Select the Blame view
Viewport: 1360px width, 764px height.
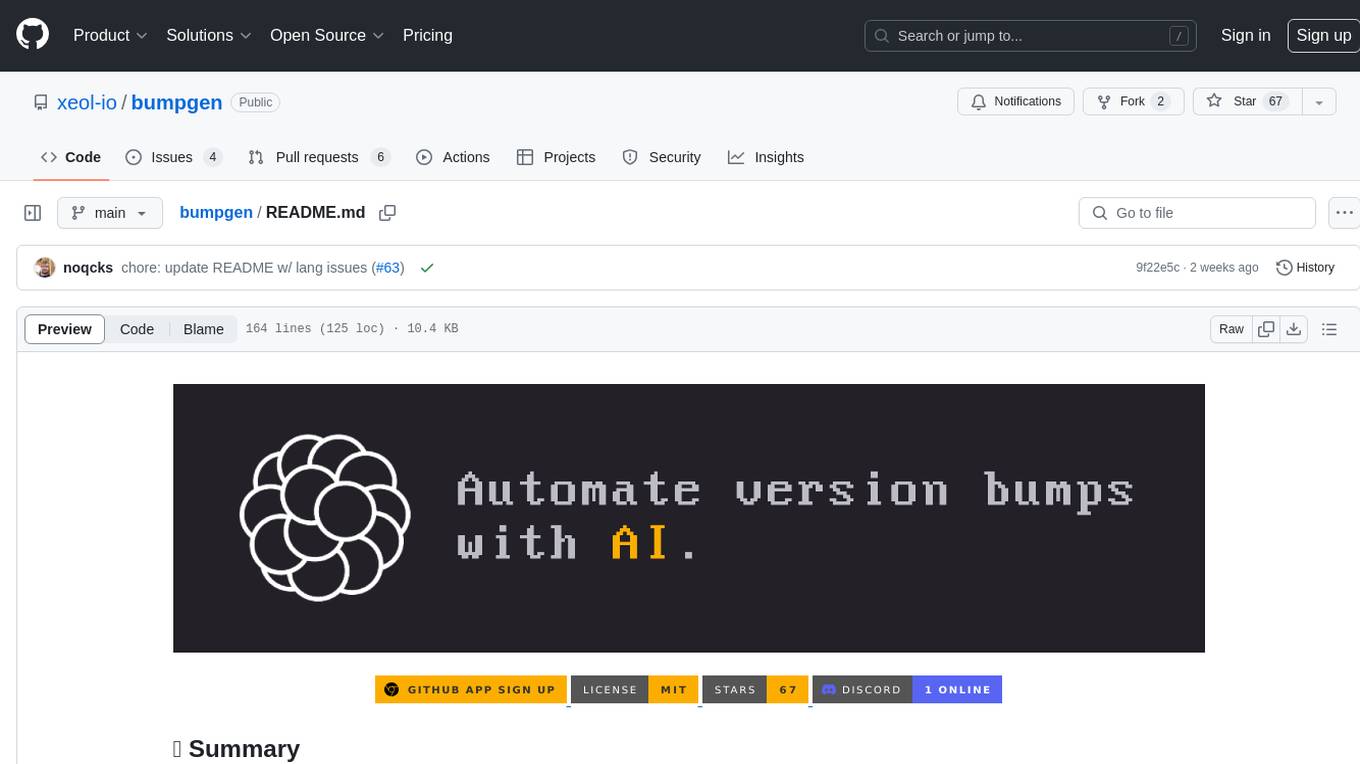point(203,329)
